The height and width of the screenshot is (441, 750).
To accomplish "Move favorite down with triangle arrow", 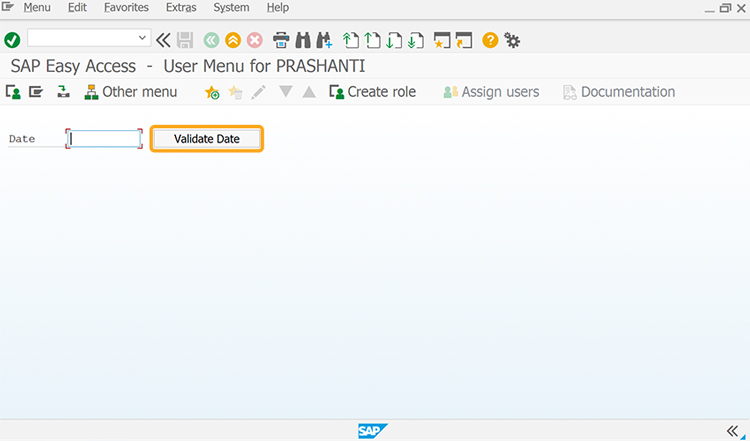I will [286, 91].
